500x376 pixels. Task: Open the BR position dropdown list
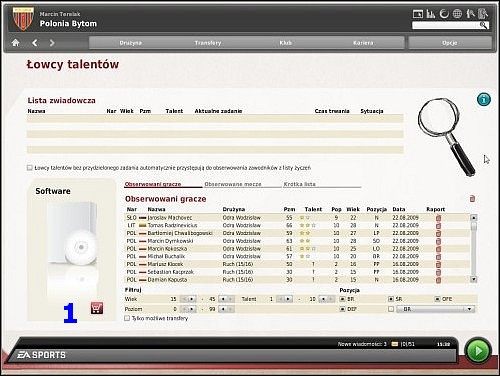435,309
